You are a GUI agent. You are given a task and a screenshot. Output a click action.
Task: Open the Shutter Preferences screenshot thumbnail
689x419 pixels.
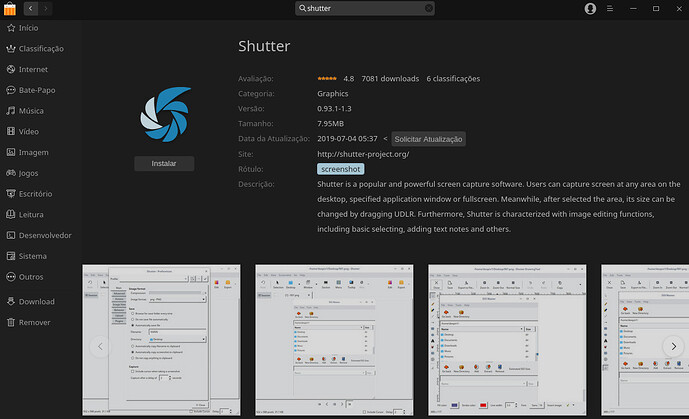(161, 340)
